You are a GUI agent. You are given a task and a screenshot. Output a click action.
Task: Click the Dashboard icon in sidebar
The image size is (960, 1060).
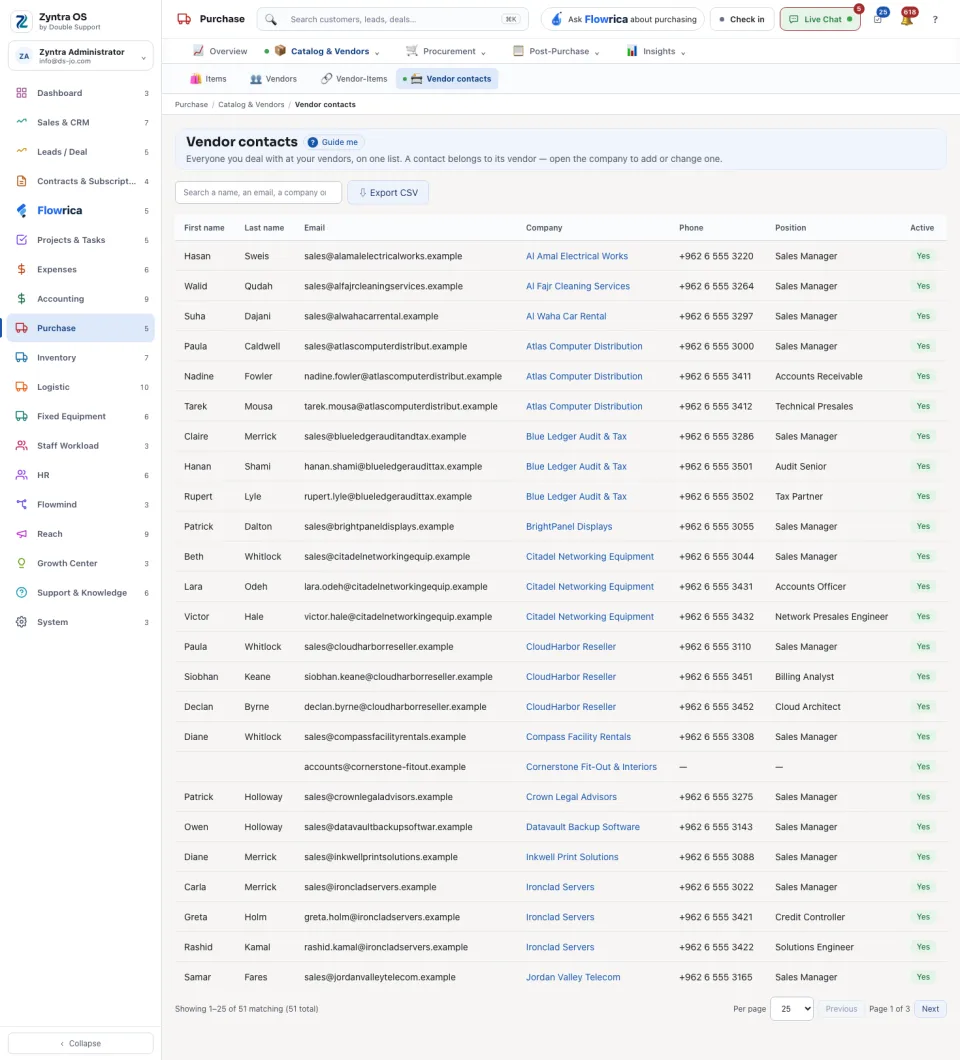[x=22, y=93]
